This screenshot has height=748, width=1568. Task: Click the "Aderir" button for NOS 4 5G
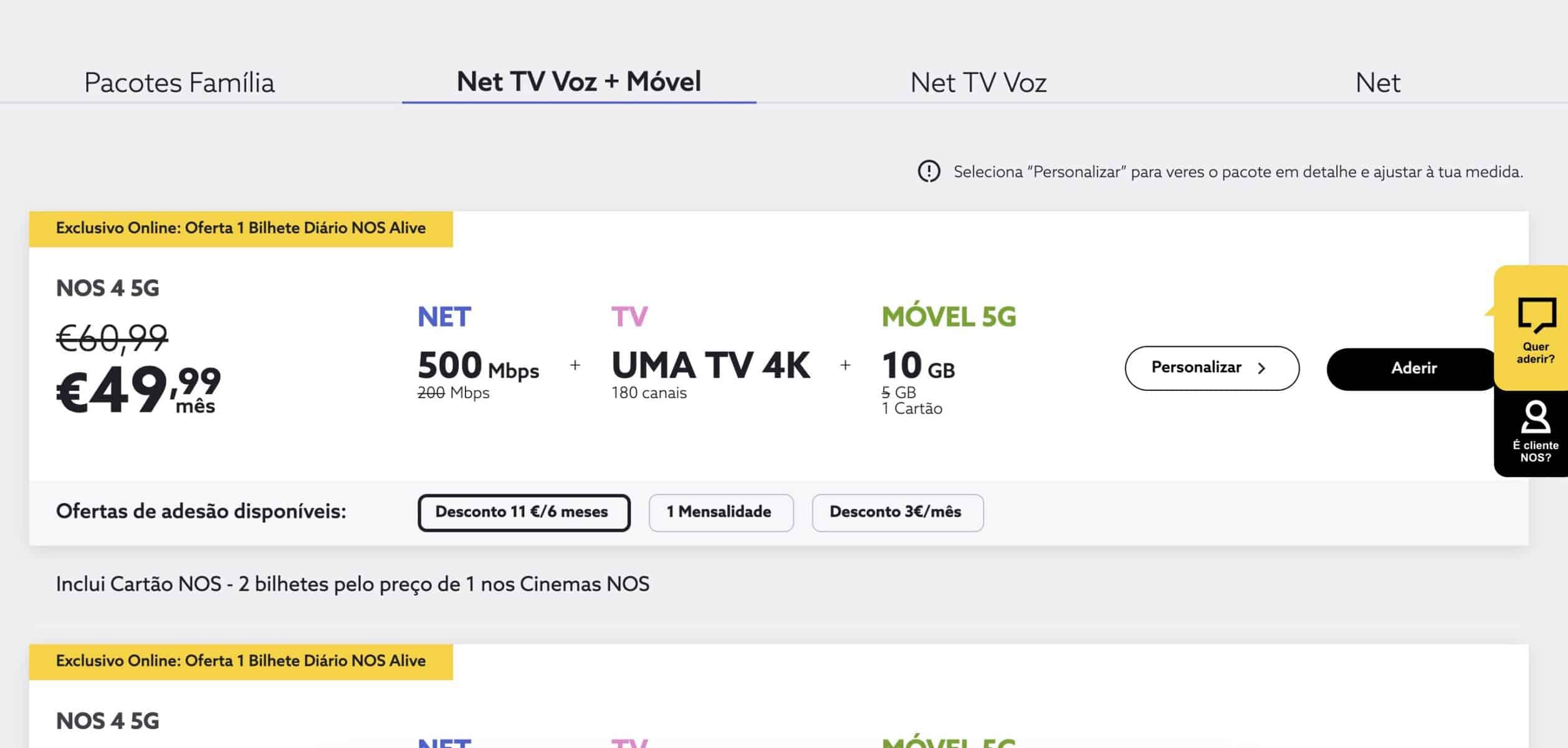tap(1413, 368)
